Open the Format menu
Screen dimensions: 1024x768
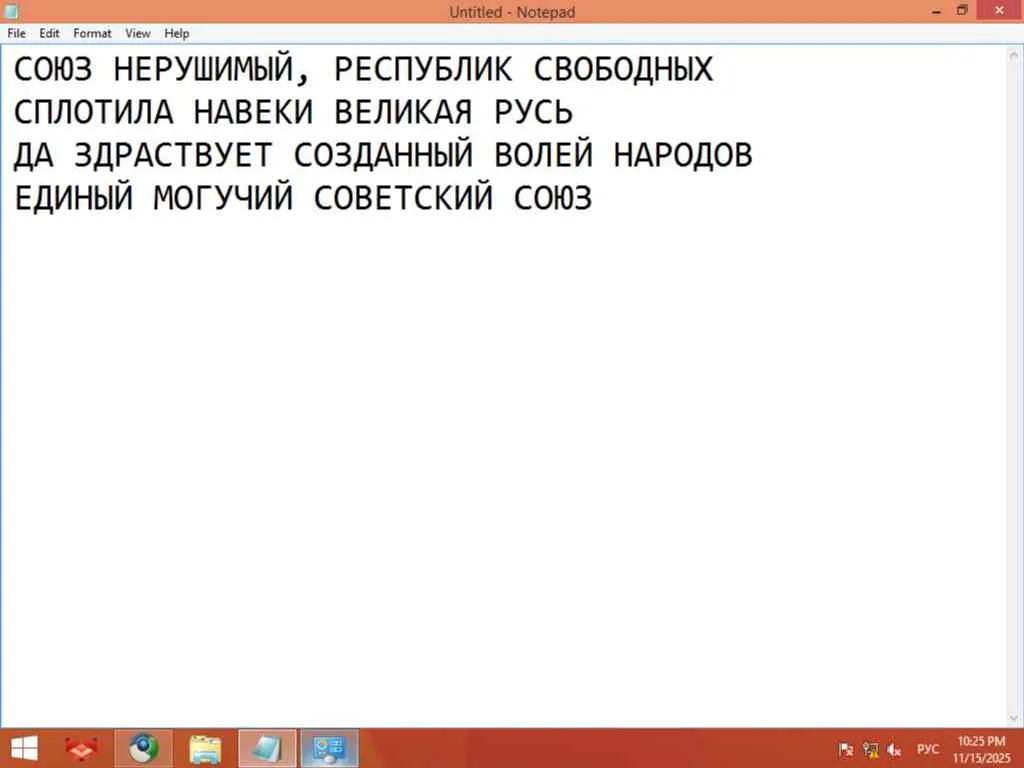92,33
